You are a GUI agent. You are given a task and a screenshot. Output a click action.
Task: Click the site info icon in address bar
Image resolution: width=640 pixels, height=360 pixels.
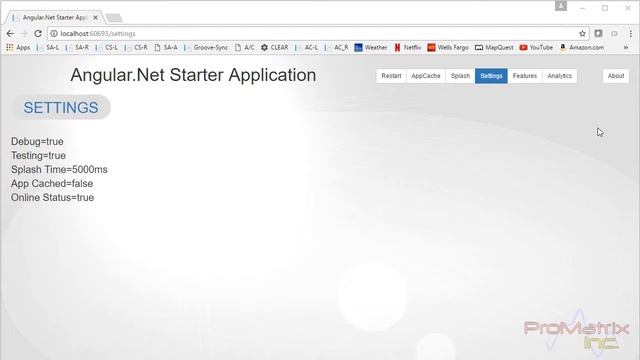54,33
